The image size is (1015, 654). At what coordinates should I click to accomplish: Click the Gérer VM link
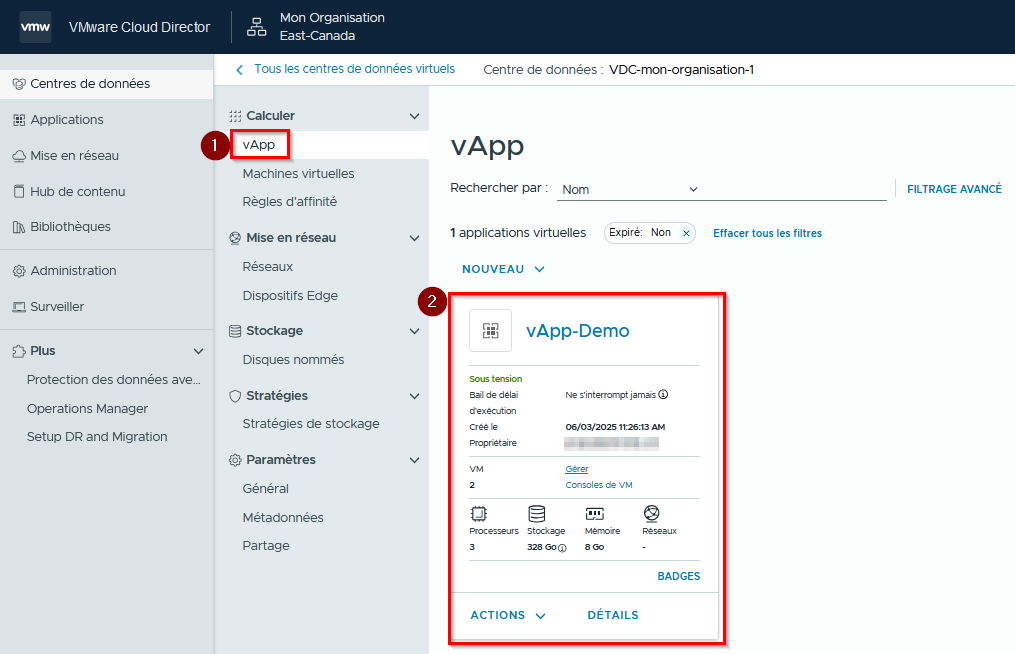[x=577, y=469]
